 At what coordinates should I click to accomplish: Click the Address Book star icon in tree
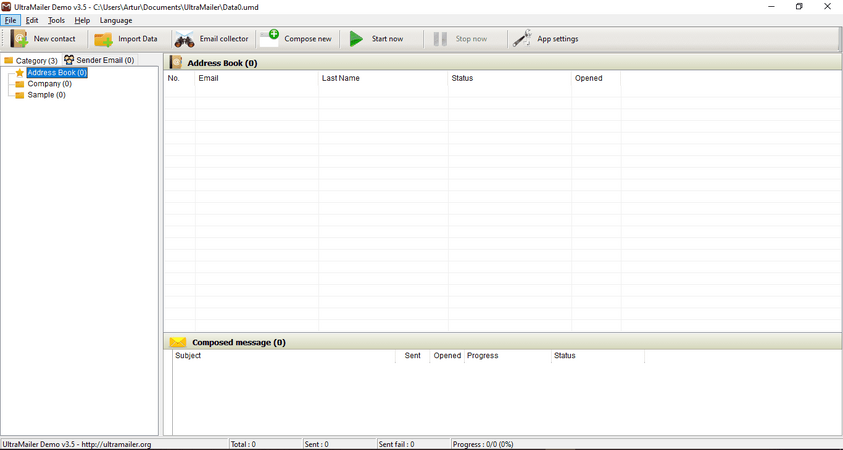pyautogui.click(x=20, y=73)
